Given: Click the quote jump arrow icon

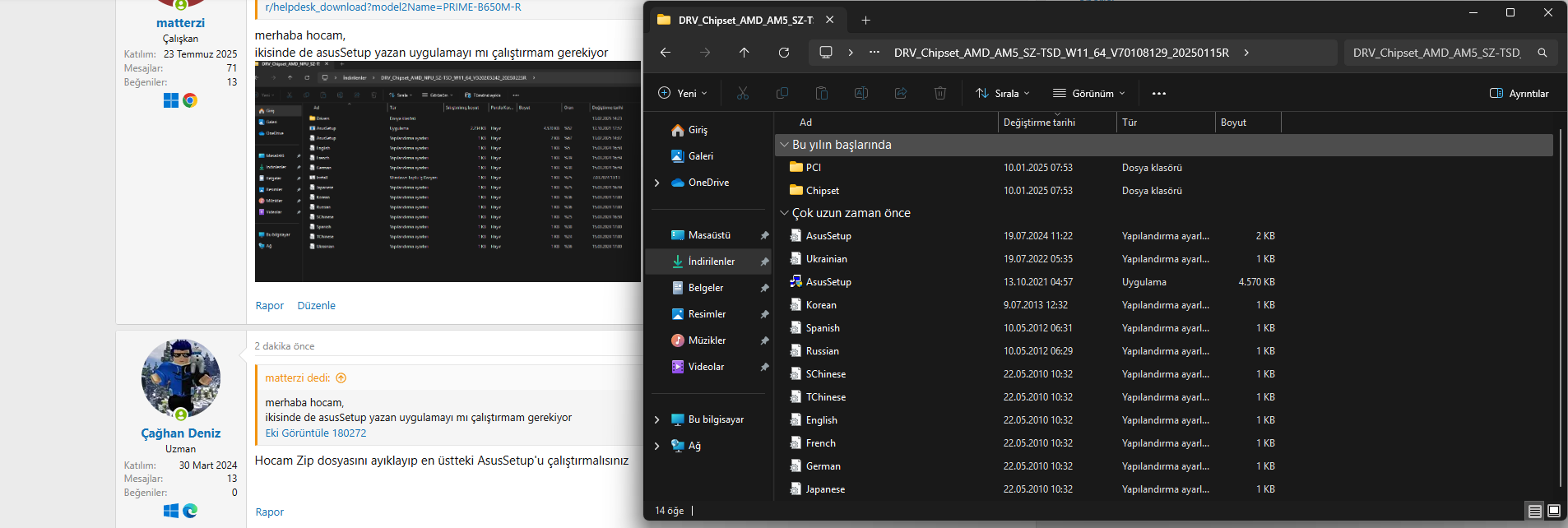Looking at the screenshot, I should 341,377.
